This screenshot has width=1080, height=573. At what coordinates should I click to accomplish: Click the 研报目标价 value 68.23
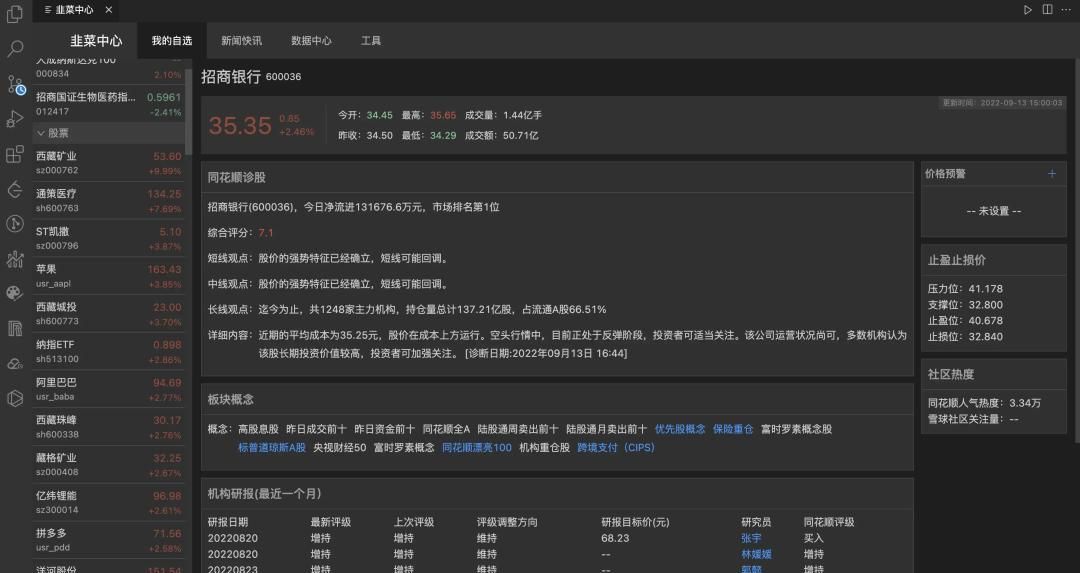click(x=615, y=538)
